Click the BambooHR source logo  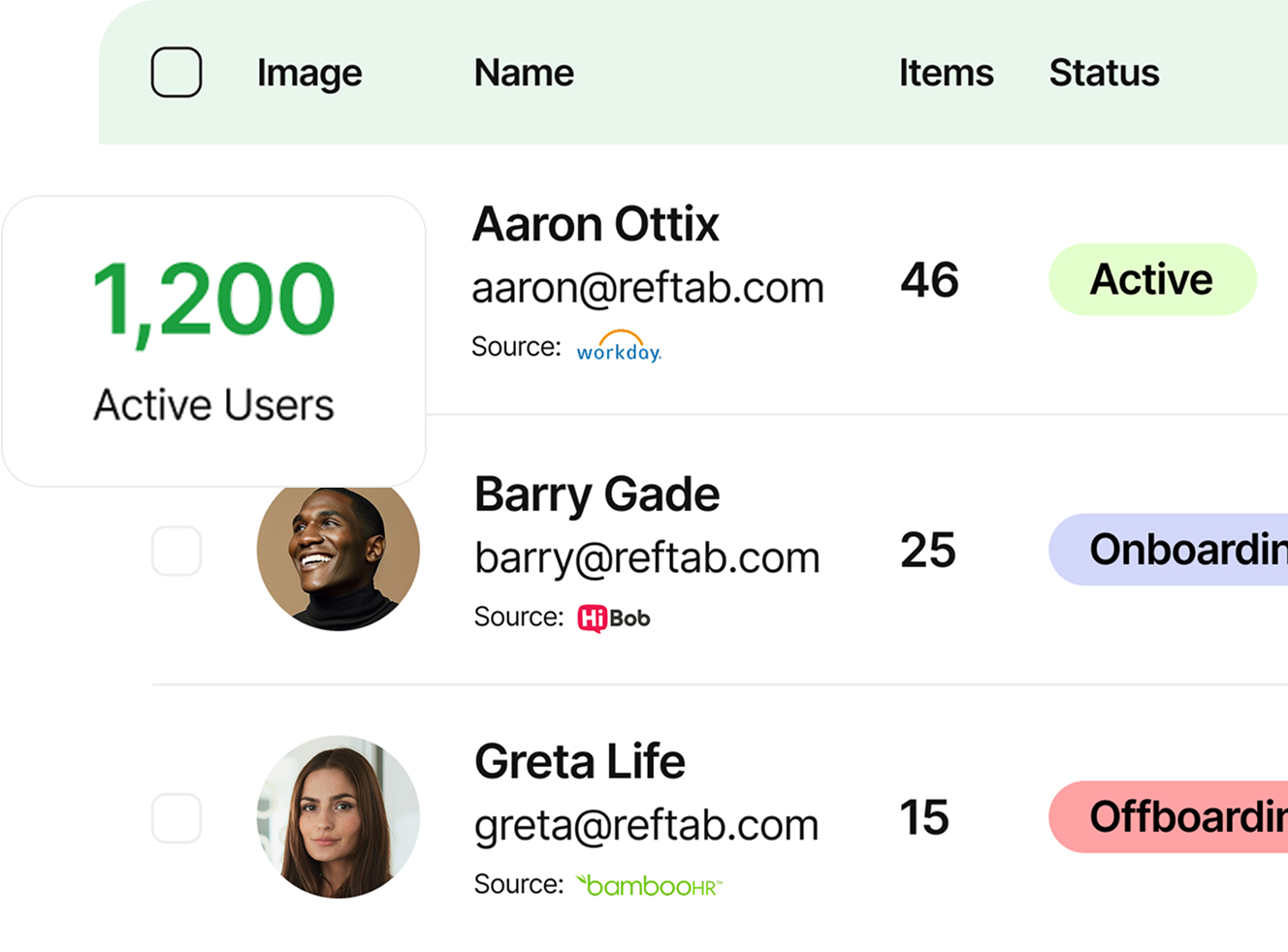649,885
